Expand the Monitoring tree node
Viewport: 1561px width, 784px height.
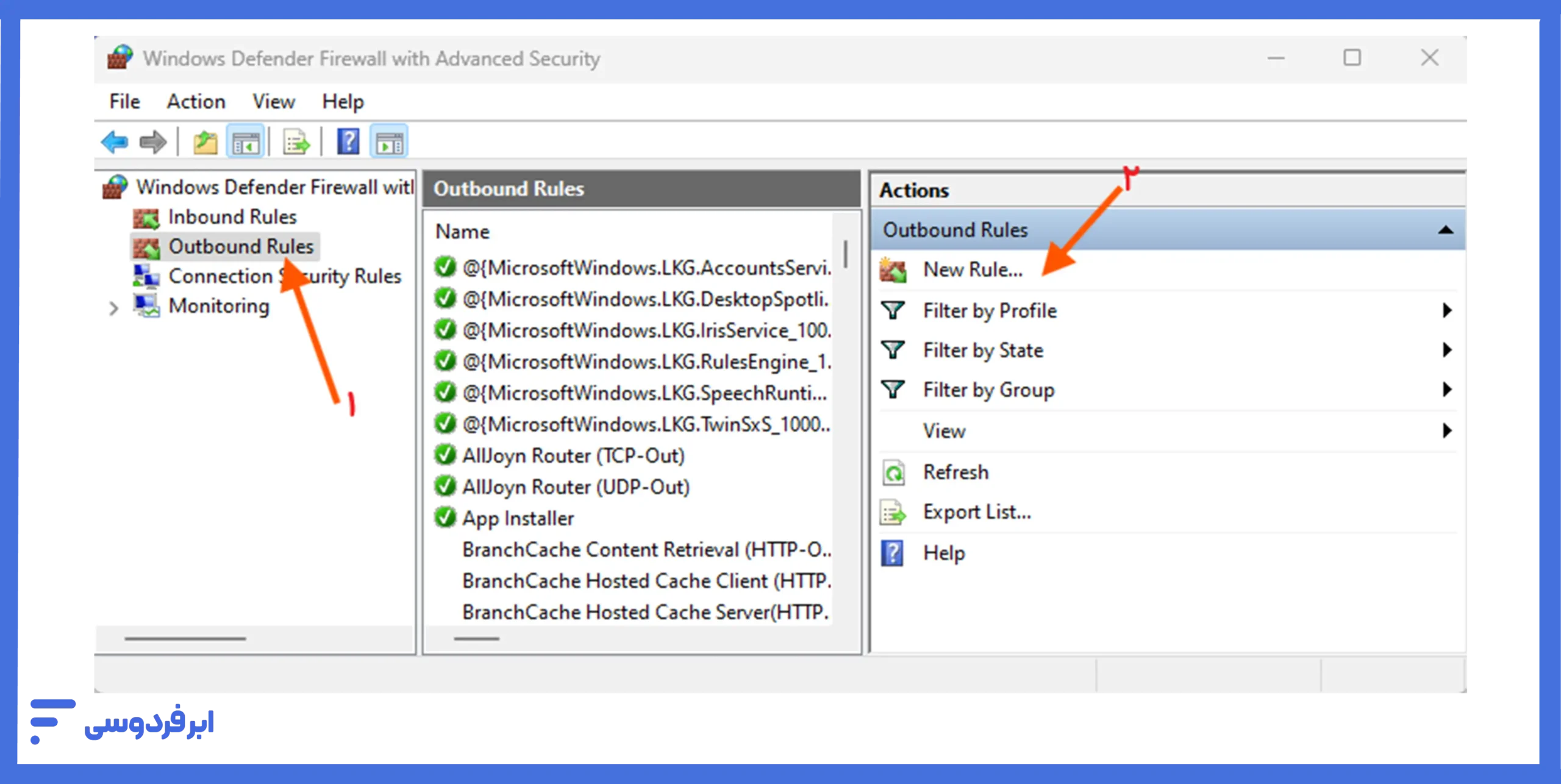(113, 308)
